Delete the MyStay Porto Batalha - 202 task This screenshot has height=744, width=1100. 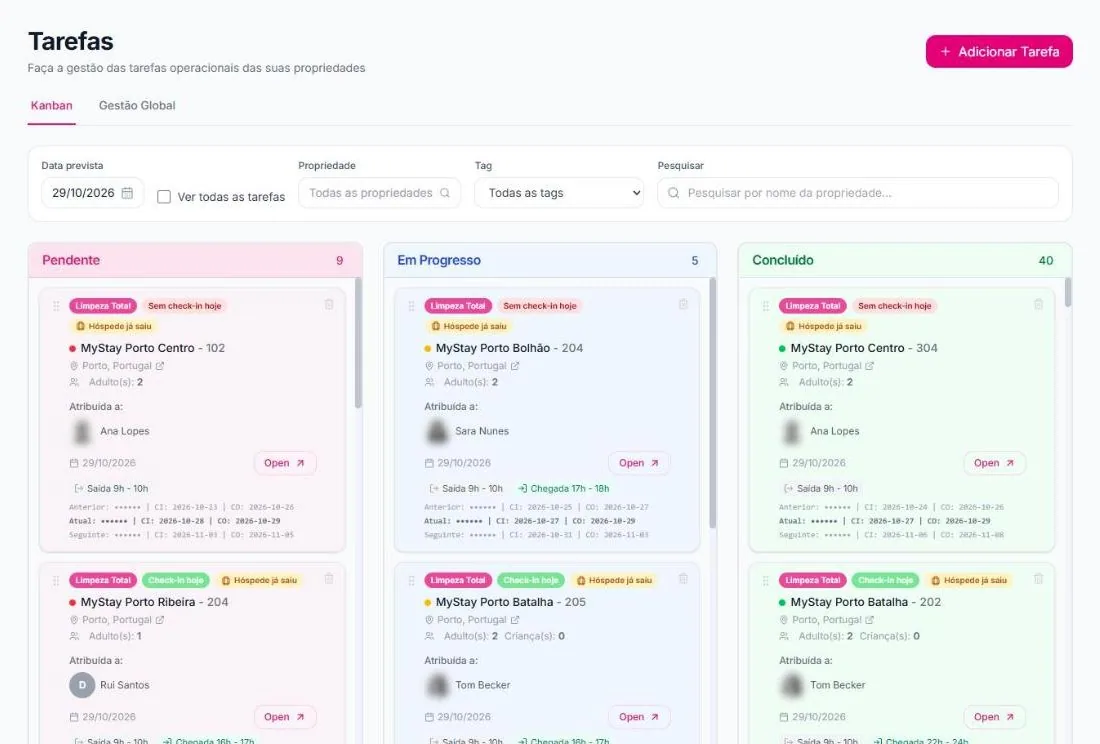pos(1038,579)
